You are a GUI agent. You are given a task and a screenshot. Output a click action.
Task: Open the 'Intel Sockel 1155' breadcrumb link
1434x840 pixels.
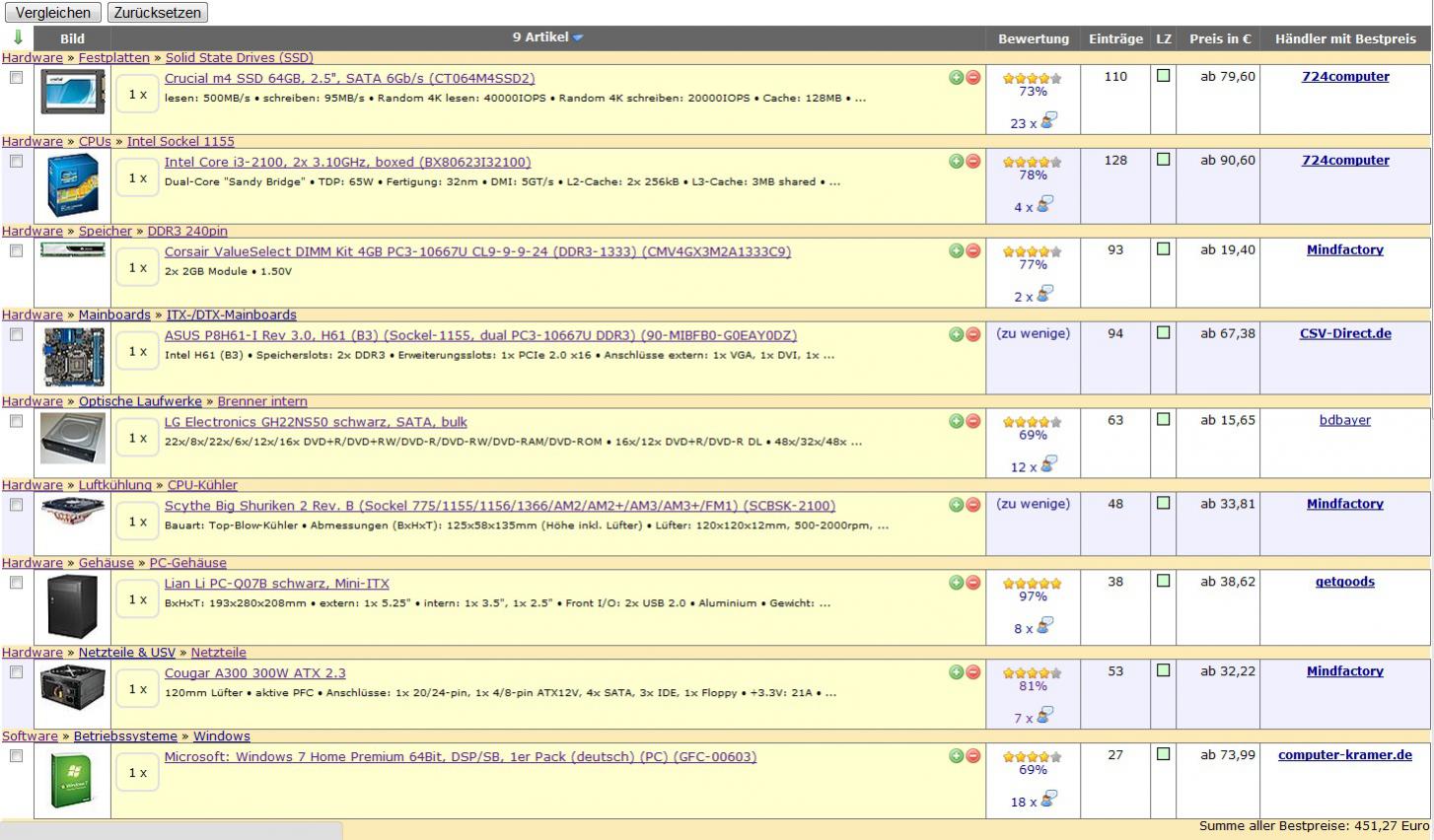coord(180,142)
